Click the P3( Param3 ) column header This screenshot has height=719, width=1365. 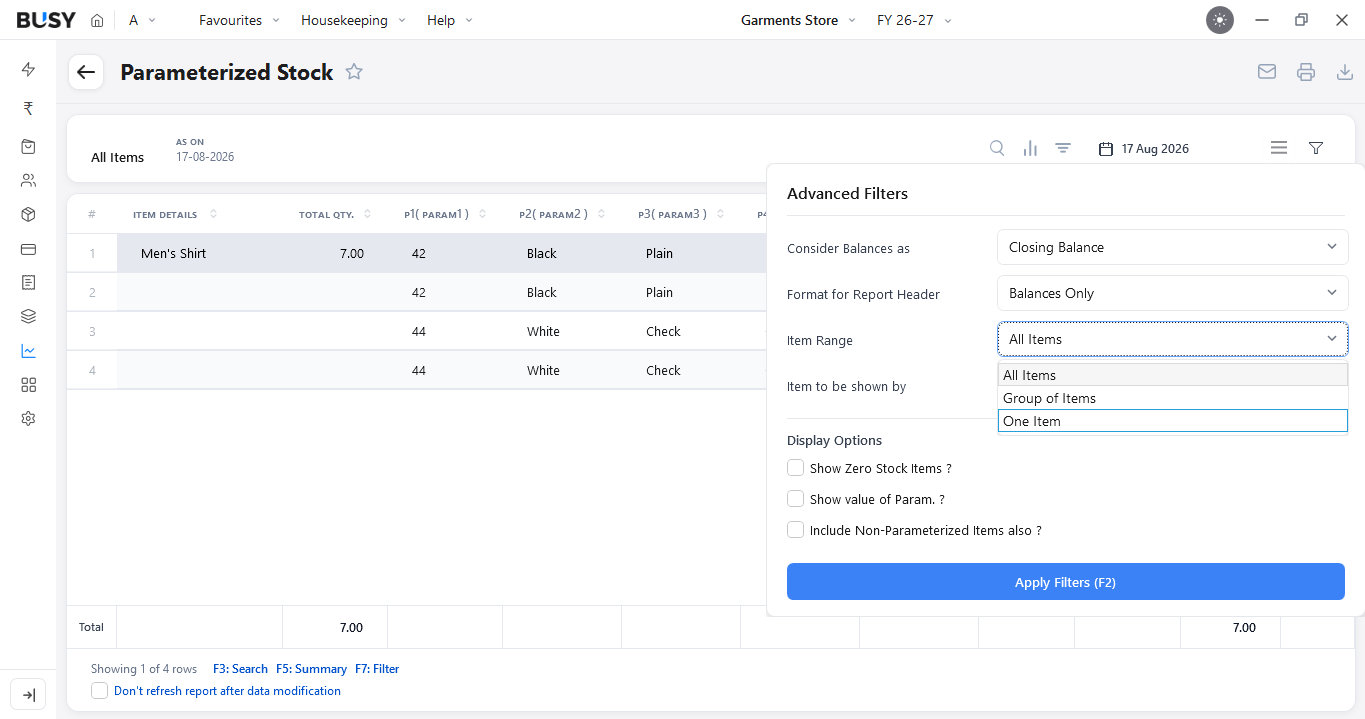point(672,214)
